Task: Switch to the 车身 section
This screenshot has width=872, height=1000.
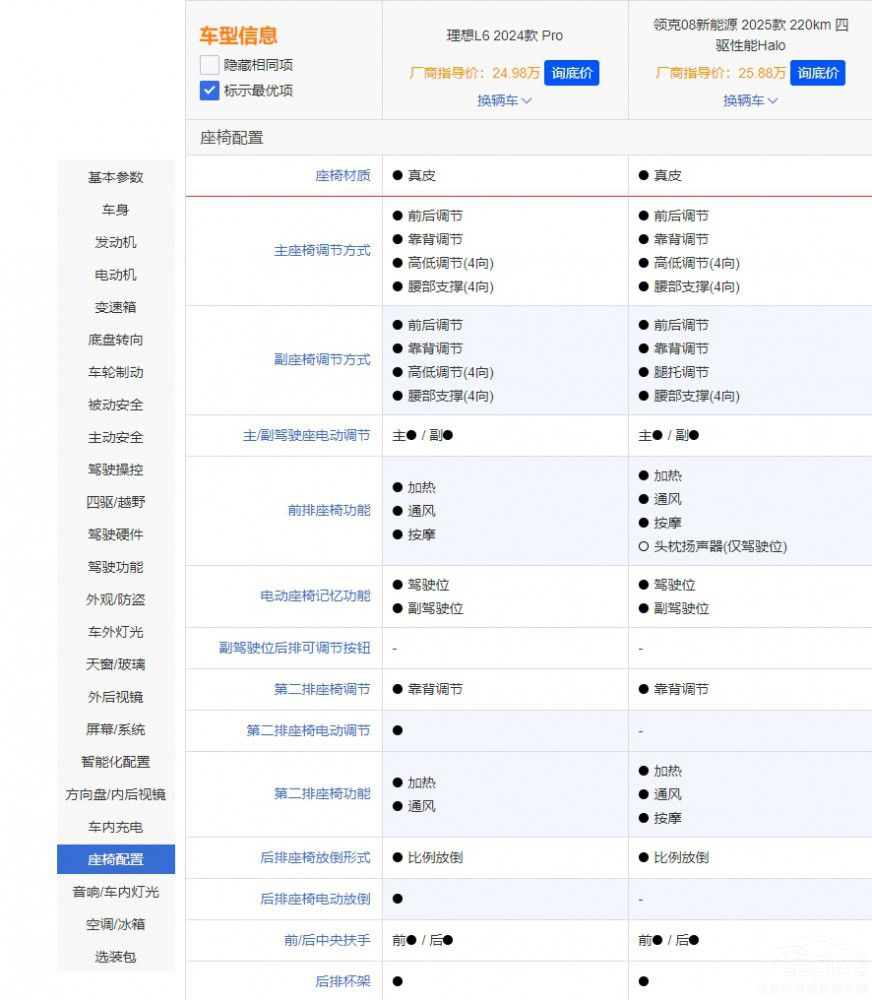Action: 116,210
